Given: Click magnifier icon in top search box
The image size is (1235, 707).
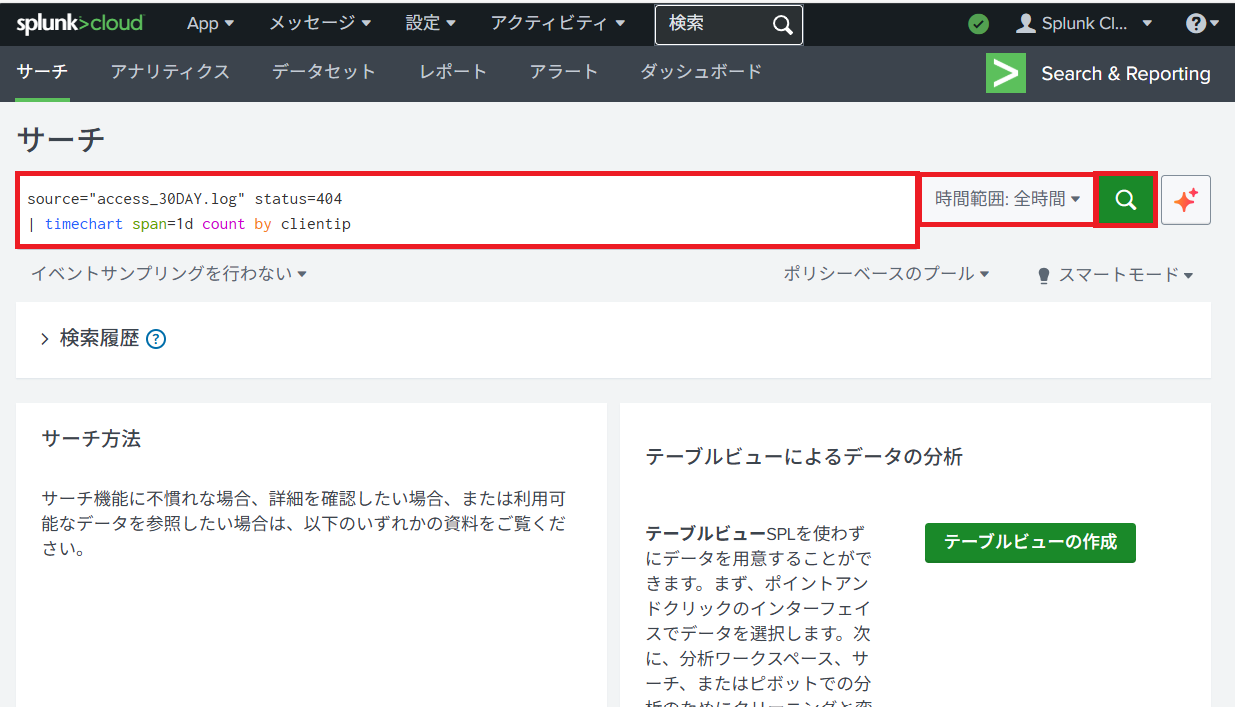Looking at the screenshot, I should [783, 24].
